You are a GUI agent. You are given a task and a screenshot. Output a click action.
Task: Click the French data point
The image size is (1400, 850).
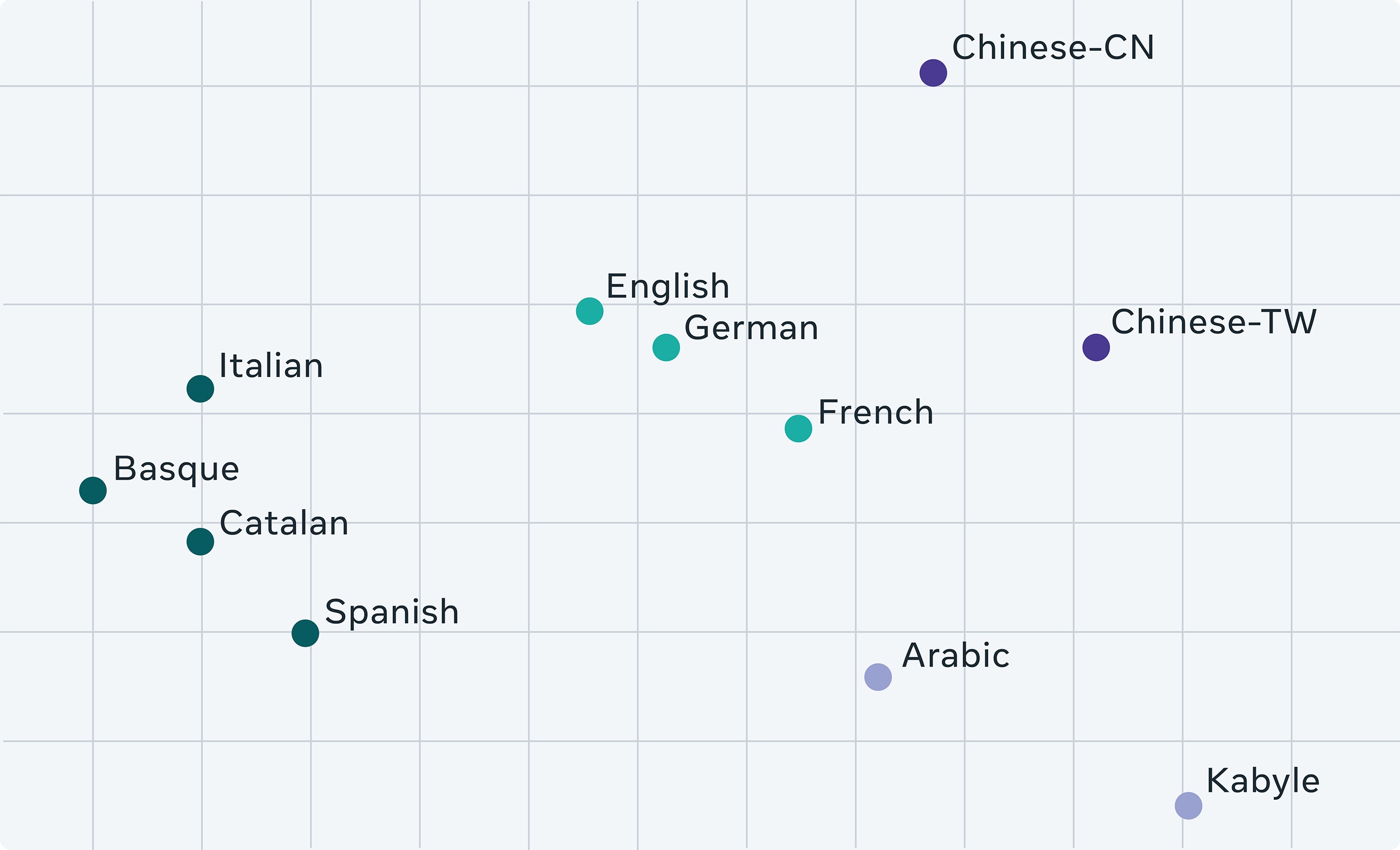tap(798, 428)
